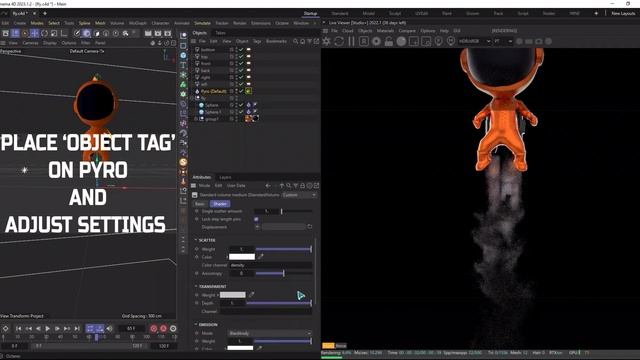Toggle render checkmark for Sphere.1 object
This screenshot has width=640, height=360.
tap(241, 112)
